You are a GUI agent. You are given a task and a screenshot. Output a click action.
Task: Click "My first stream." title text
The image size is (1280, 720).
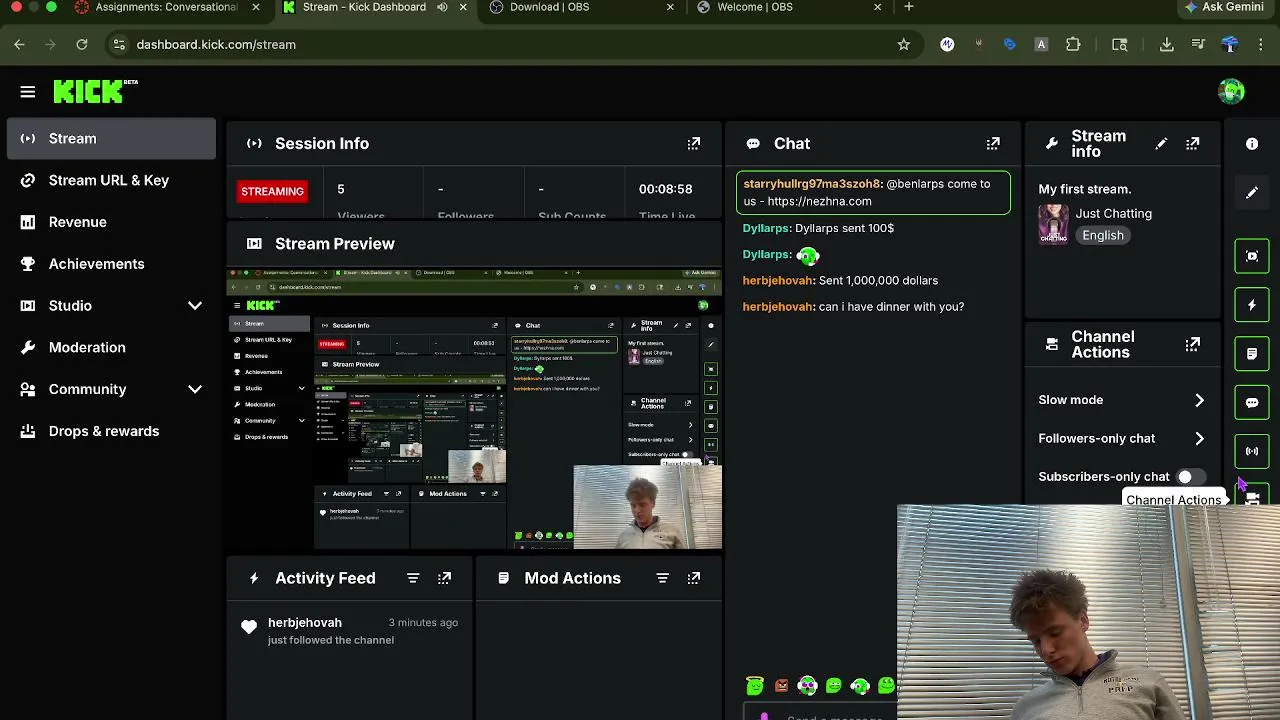click(x=1085, y=189)
